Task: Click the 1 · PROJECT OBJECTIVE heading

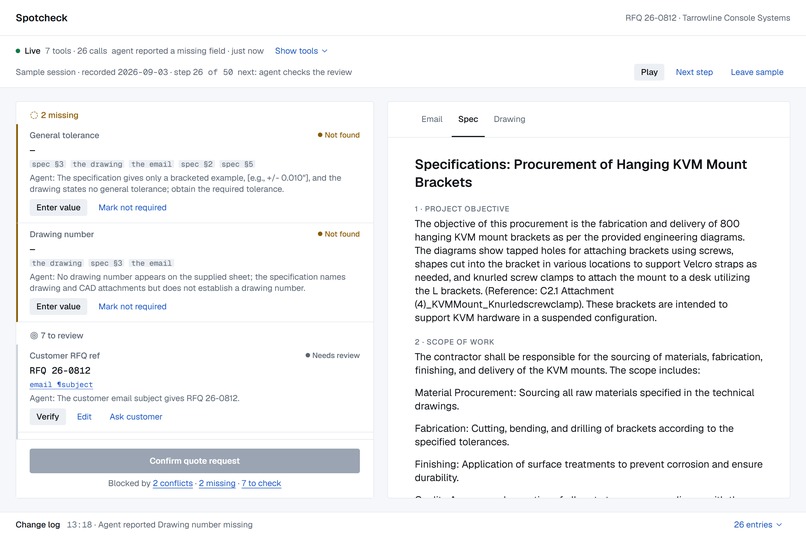Action: (462, 209)
